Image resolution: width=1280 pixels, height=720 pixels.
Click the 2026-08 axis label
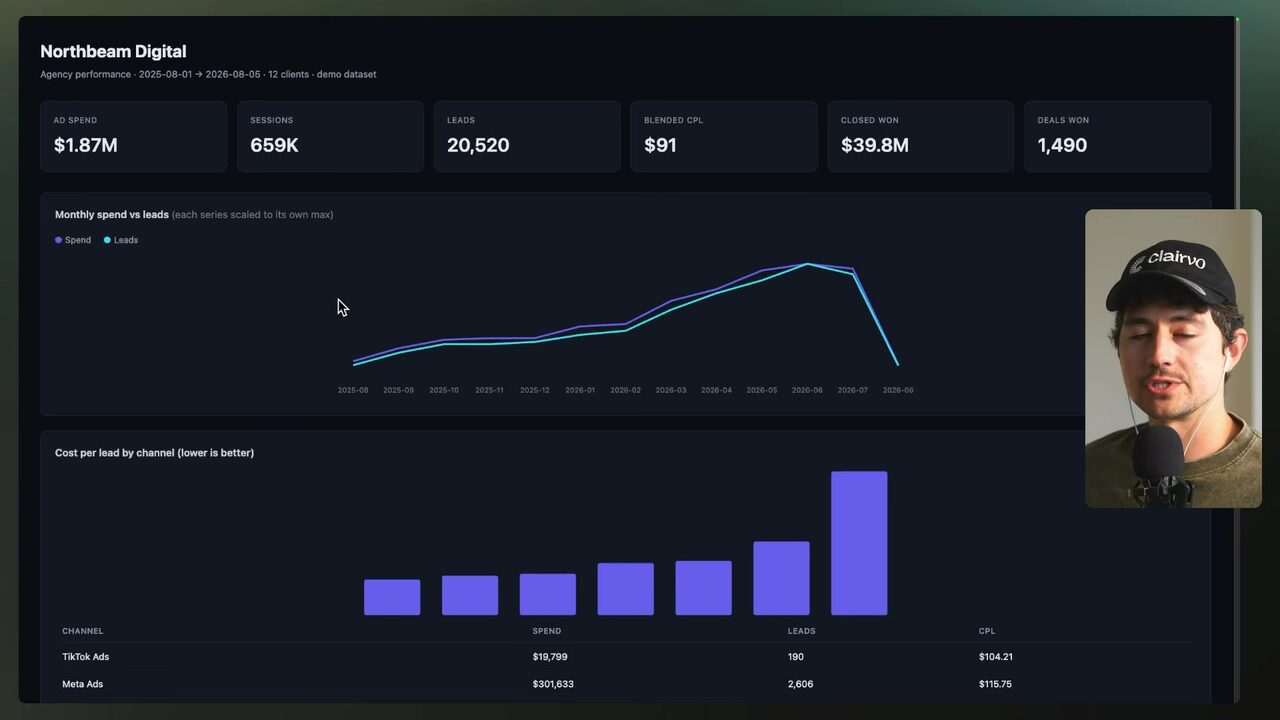click(x=898, y=390)
